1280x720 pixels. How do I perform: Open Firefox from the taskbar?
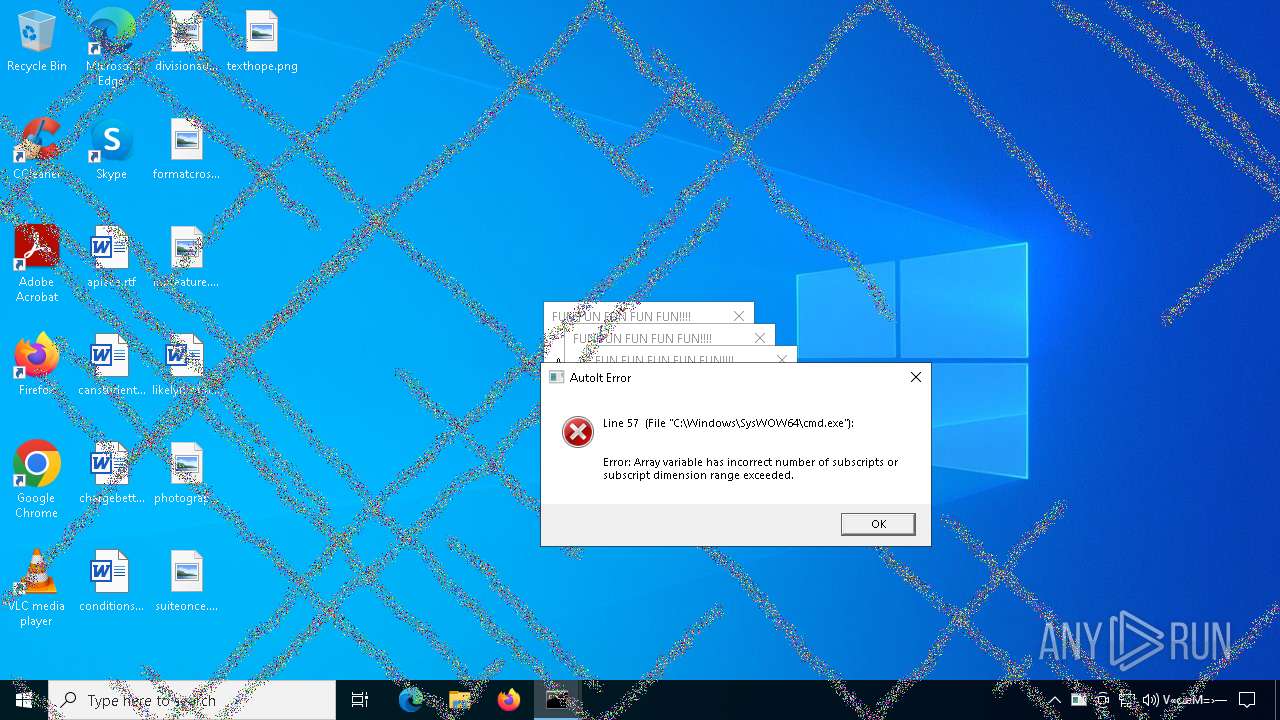point(509,700)
